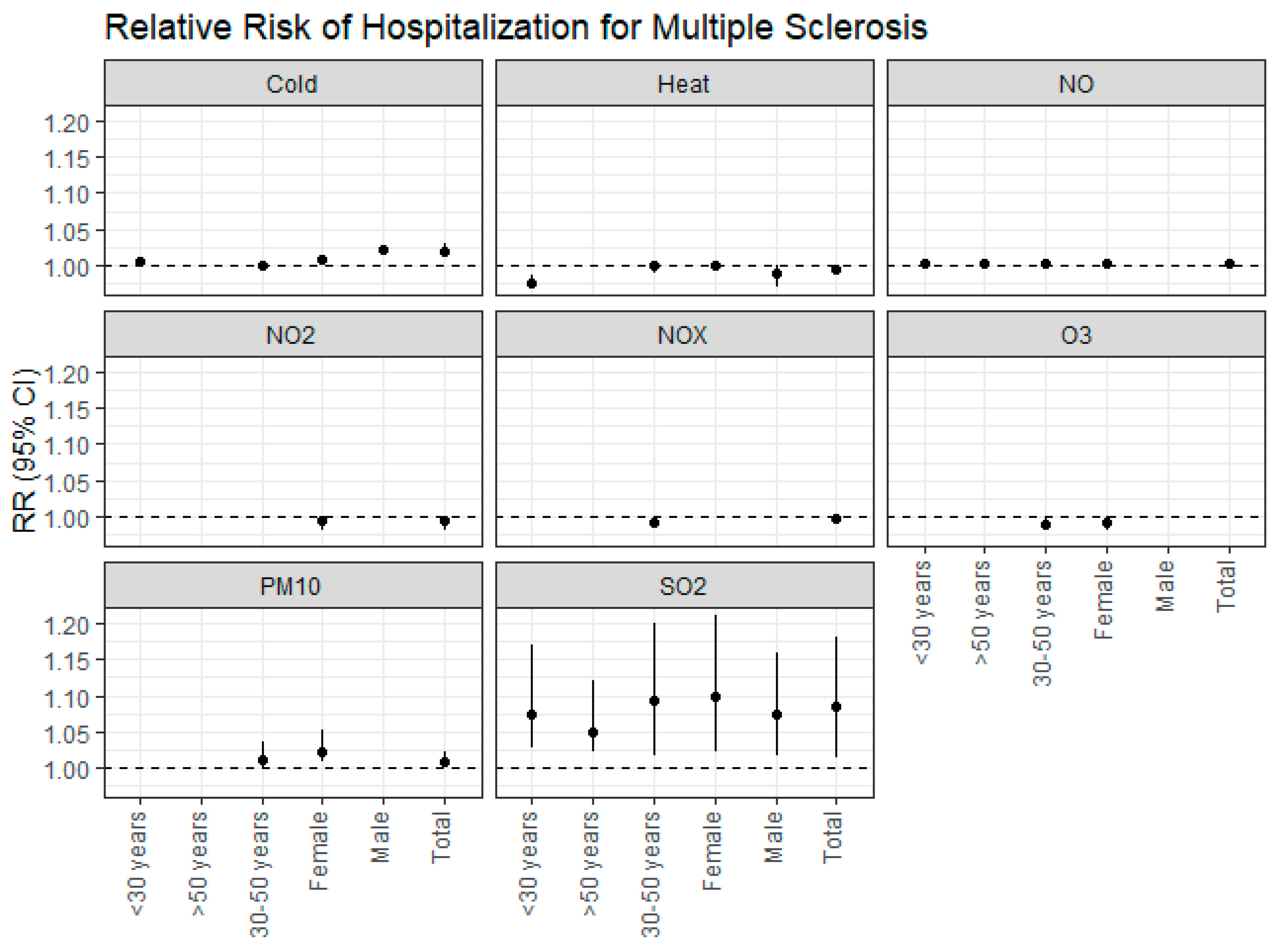Select the O3 panel header

pos(1075,335)
